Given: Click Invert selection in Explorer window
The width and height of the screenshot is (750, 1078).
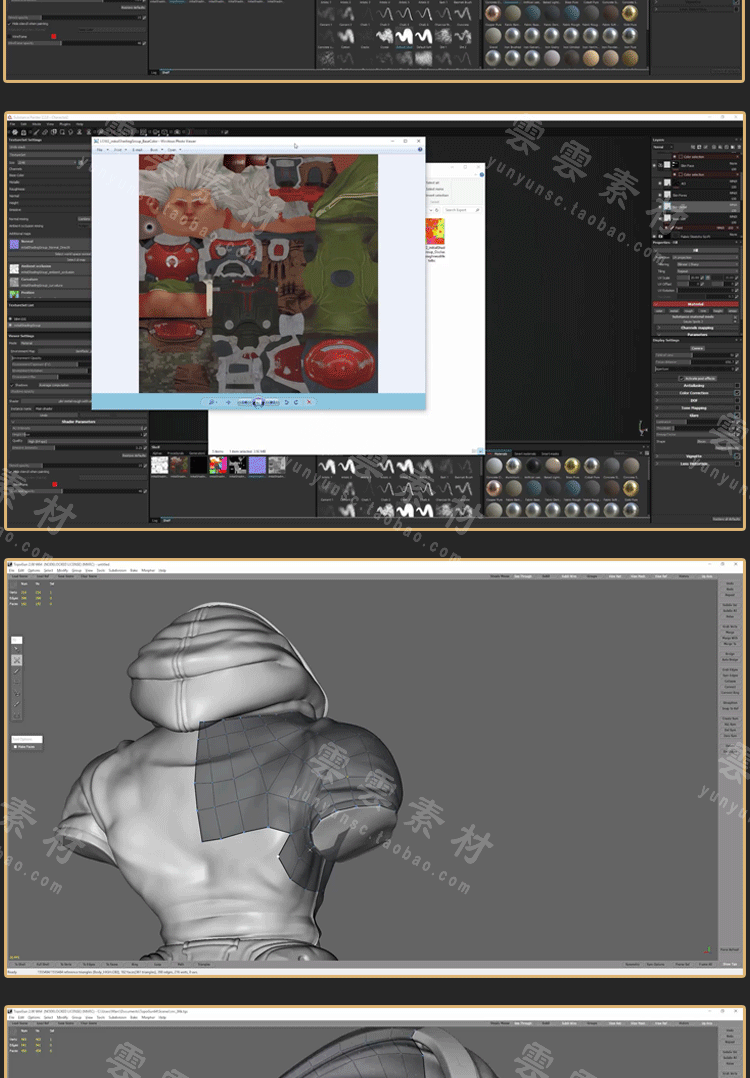Looking at the screenshot, I should [437, 195].
